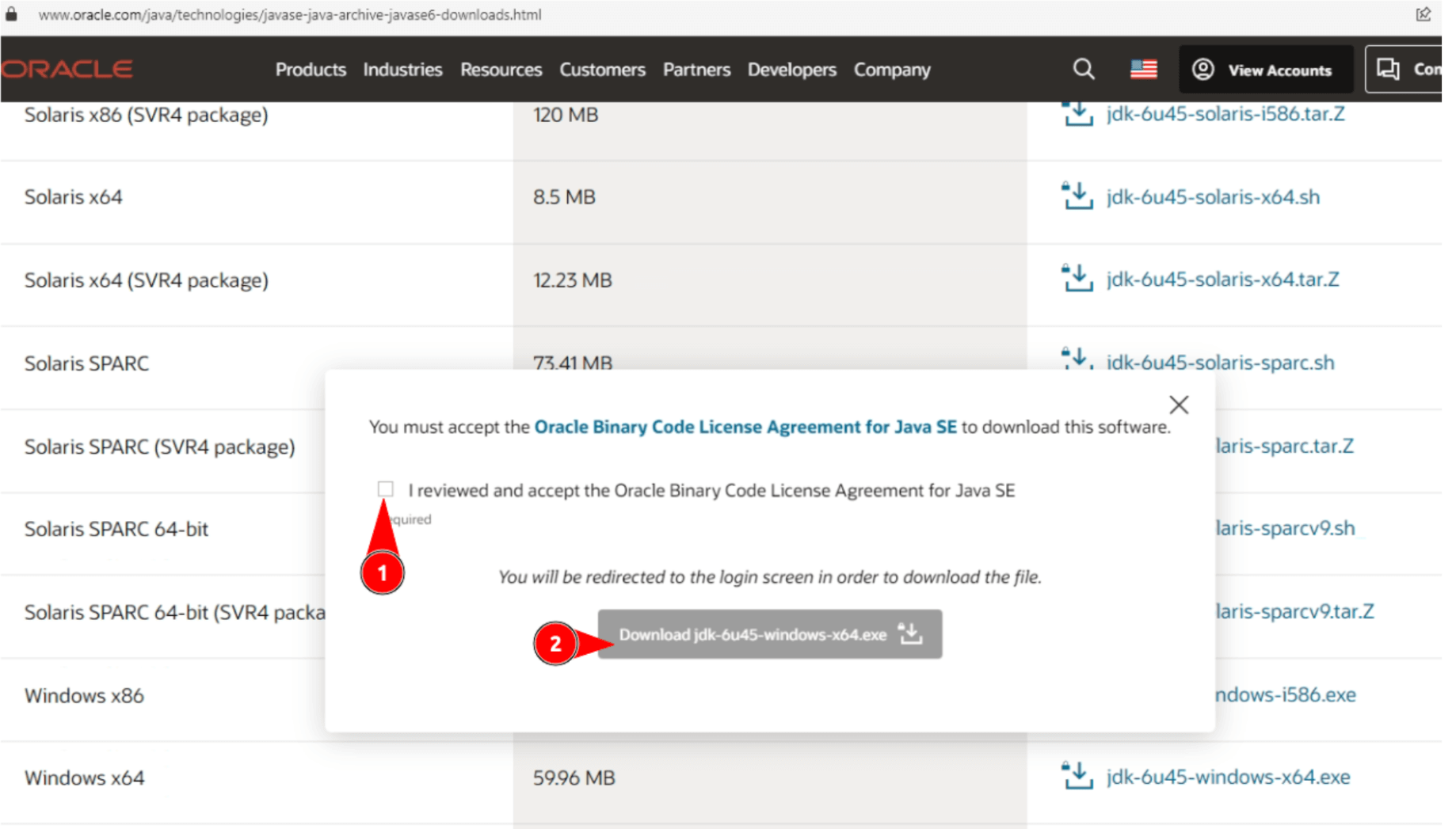Viewport: 1456px width, 829px height.
Task: Select the Solaris x64 row label
Action: [x=74, y=198]
